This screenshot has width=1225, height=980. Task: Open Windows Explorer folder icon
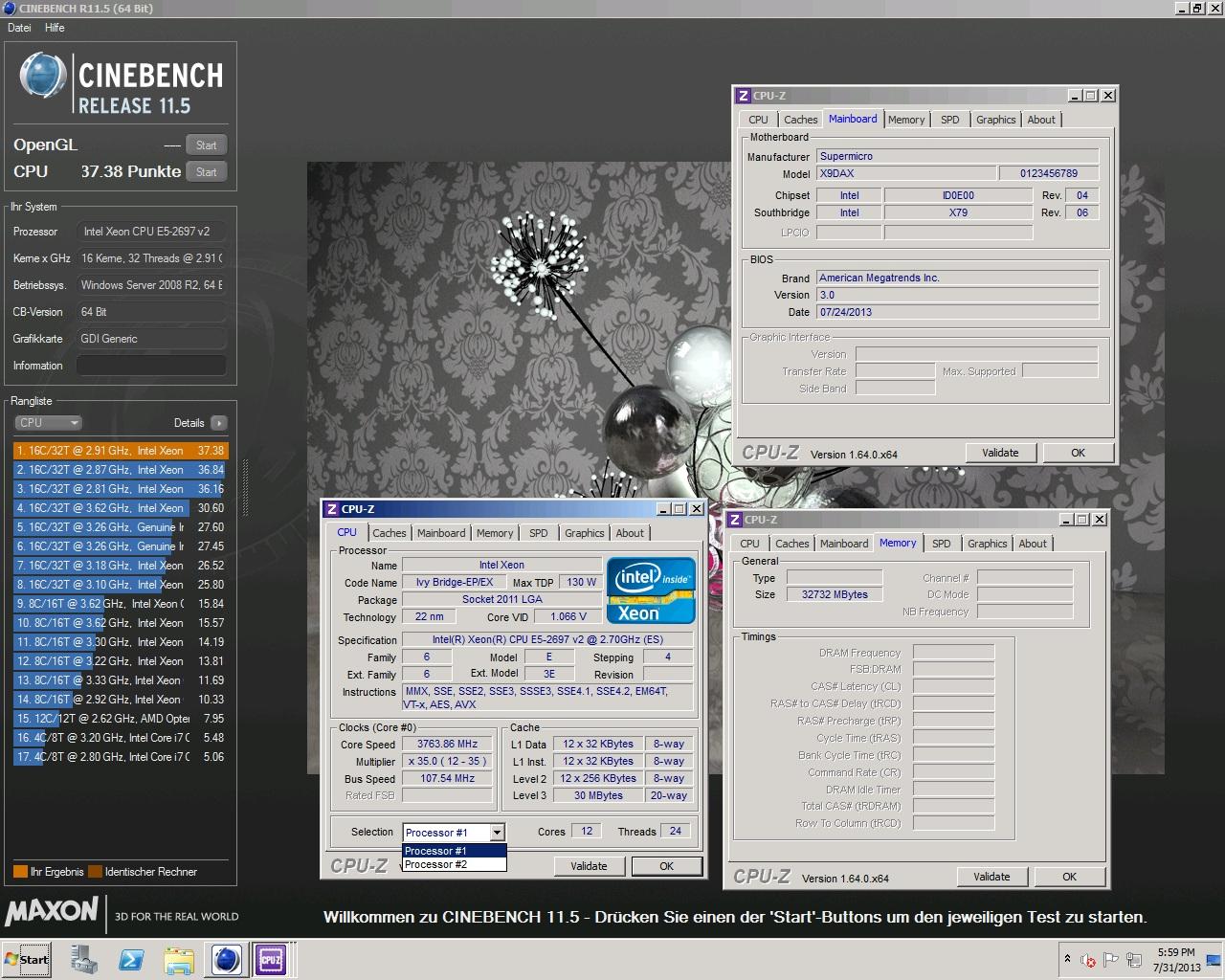(x=179, y=960)
